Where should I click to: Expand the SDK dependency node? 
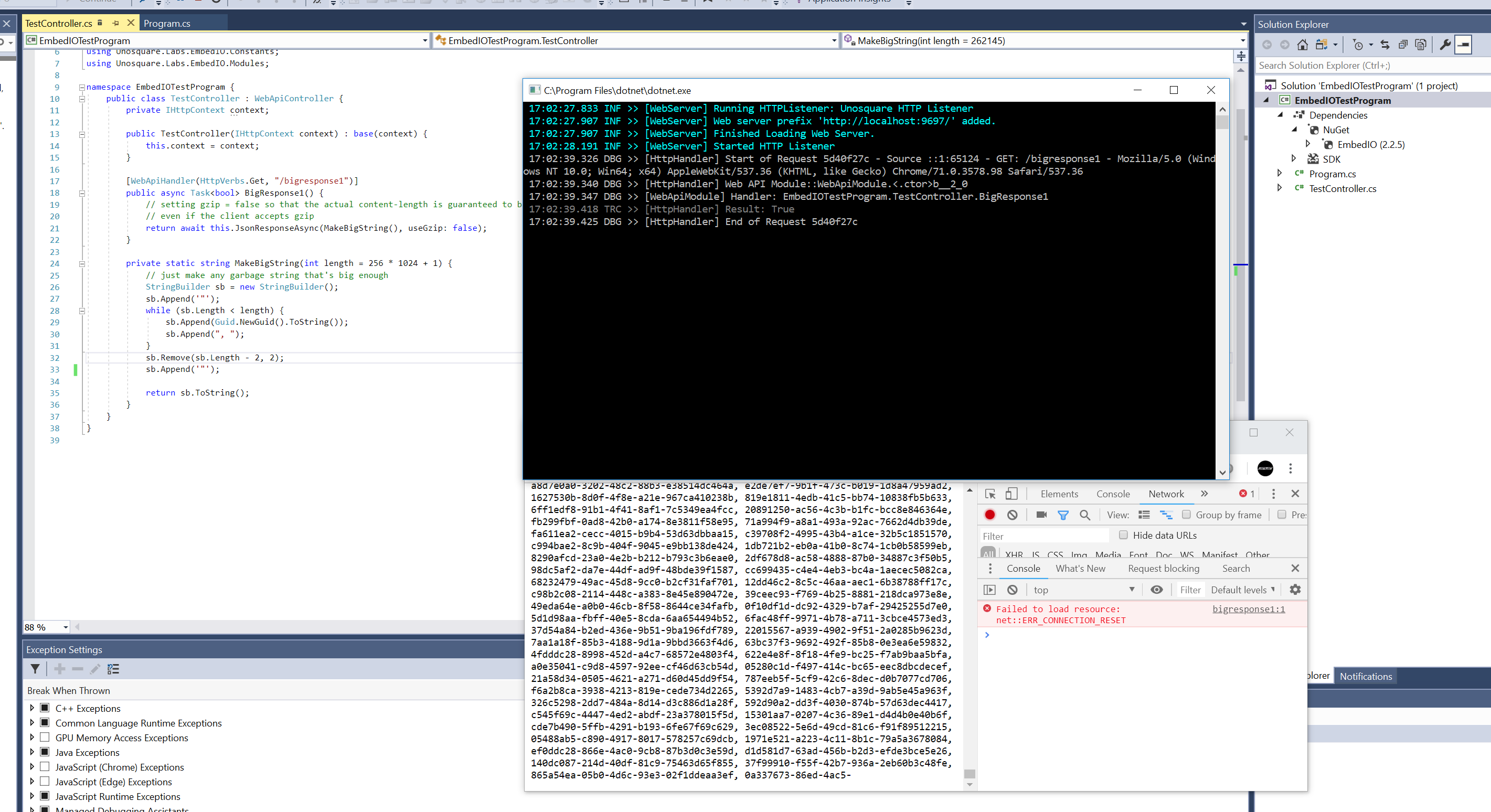tap(1293, 158)
